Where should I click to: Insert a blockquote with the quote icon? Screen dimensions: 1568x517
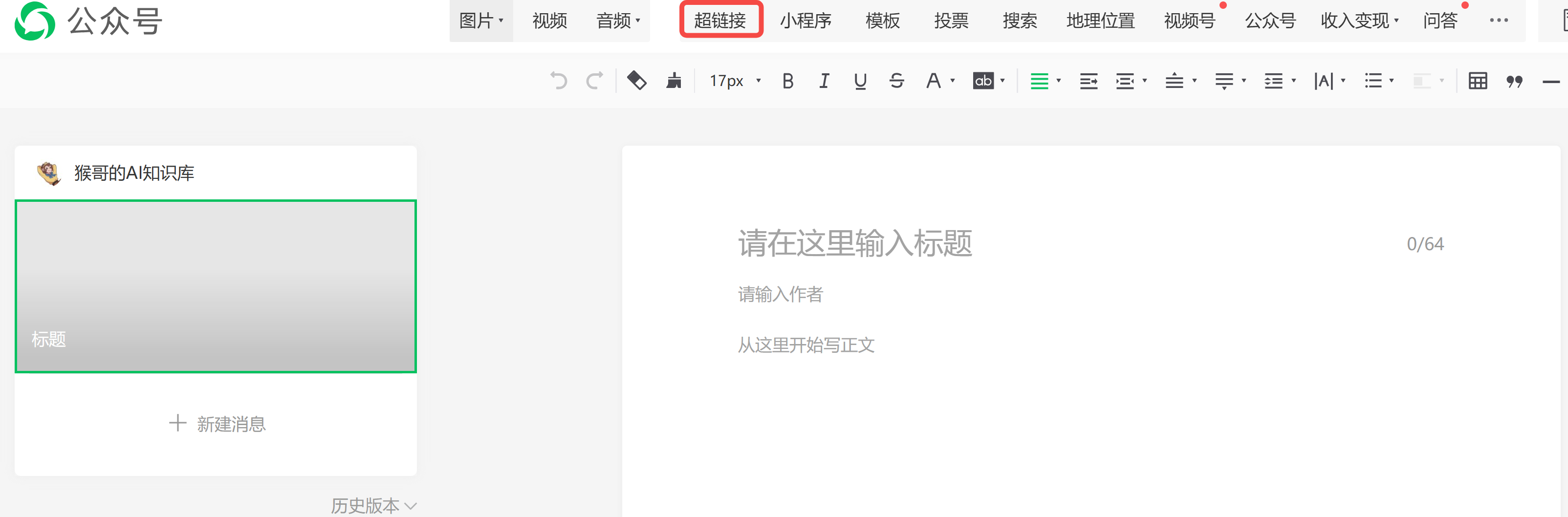pyautogui.click(x=1514, y=81)
